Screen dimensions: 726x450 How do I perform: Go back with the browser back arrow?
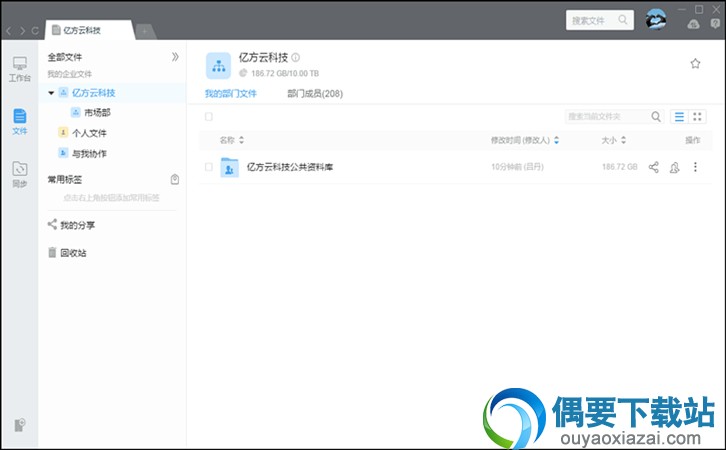click(x=9, y=31)
